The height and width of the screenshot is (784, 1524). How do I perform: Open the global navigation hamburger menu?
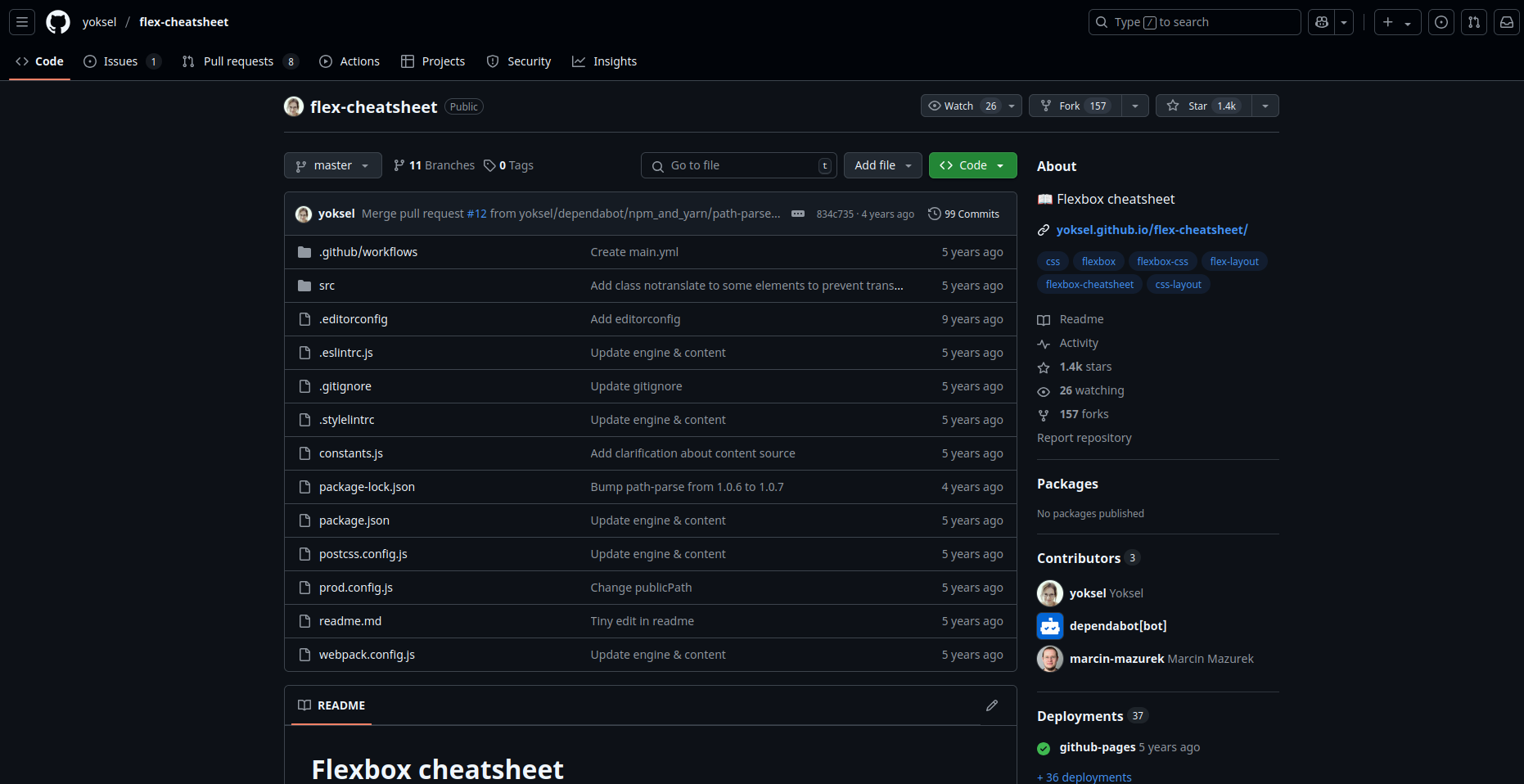(21, 22)
